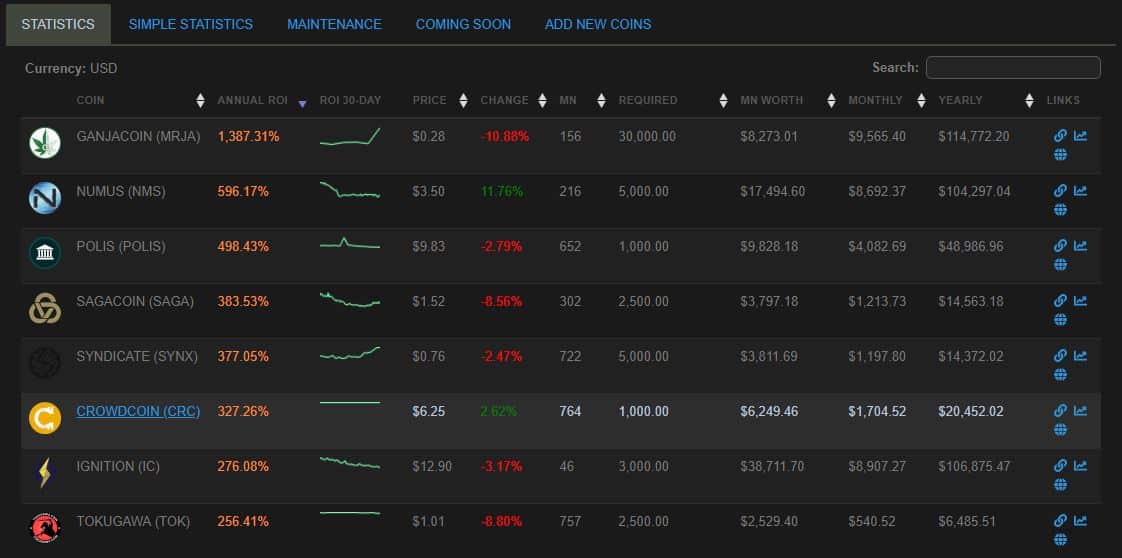Sort table by YEARLY column arrows
The image size is (1122, 558).
click(x=1030, y=101)
